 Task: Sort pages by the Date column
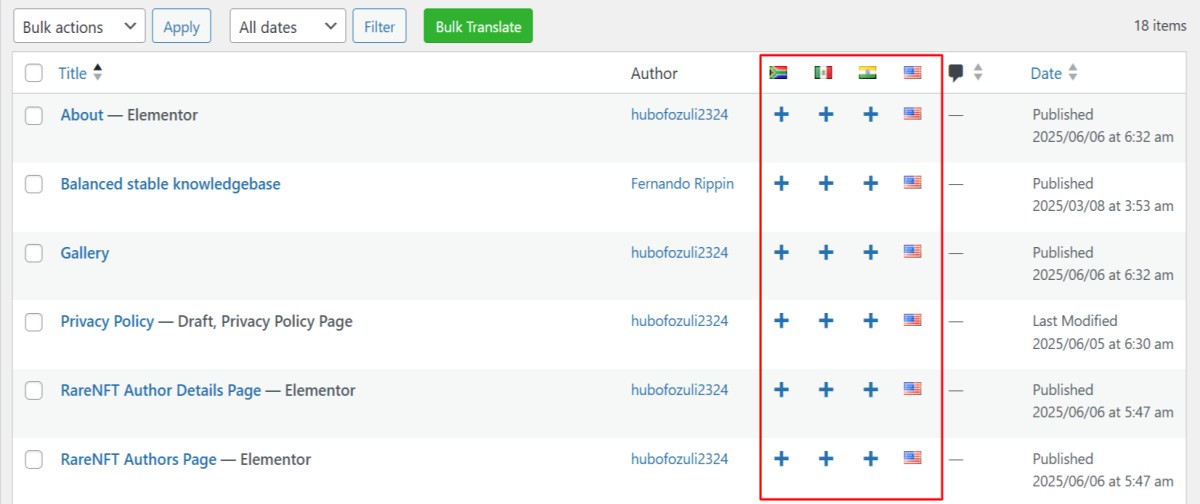(1046, 73)
